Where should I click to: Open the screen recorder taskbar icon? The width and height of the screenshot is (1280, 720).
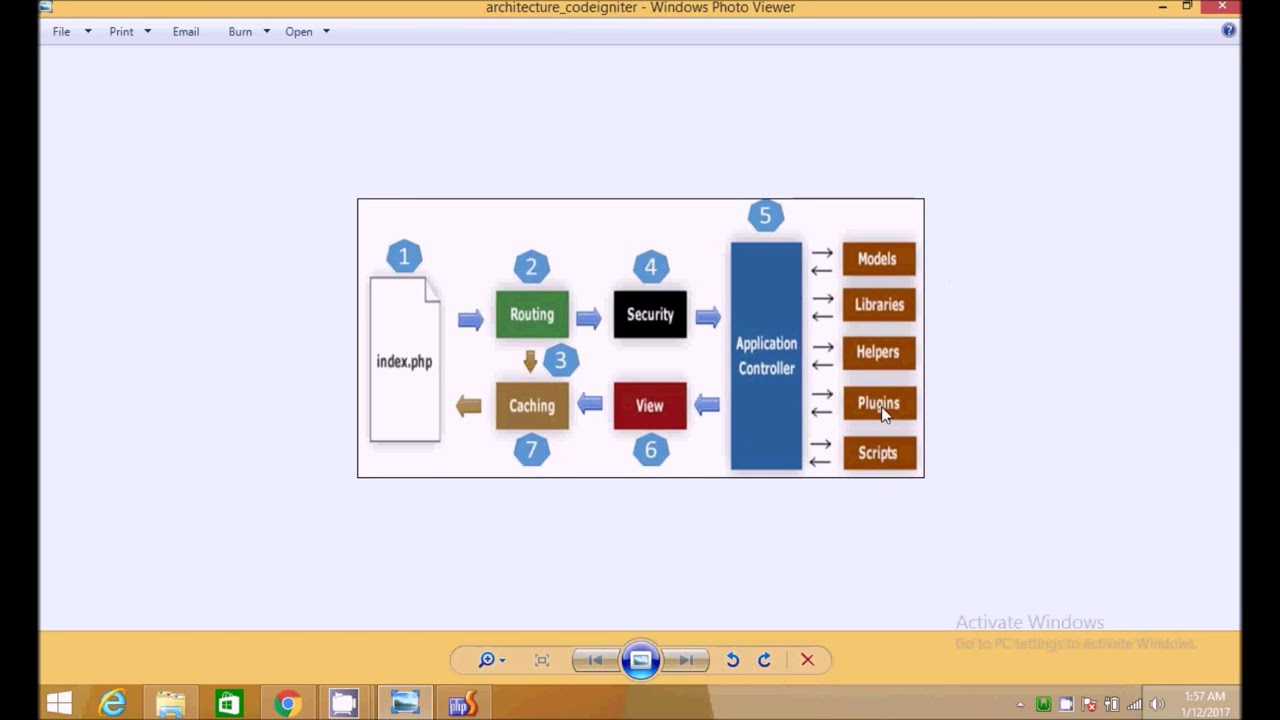tap(345, 705)
